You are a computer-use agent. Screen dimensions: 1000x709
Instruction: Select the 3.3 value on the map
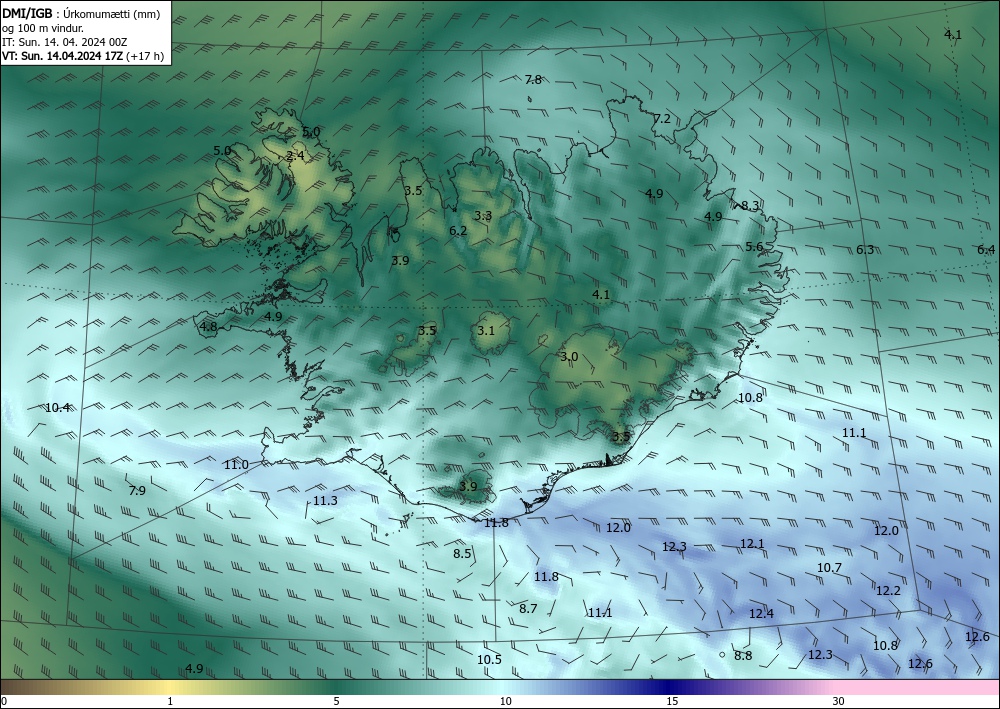point(483,216)
